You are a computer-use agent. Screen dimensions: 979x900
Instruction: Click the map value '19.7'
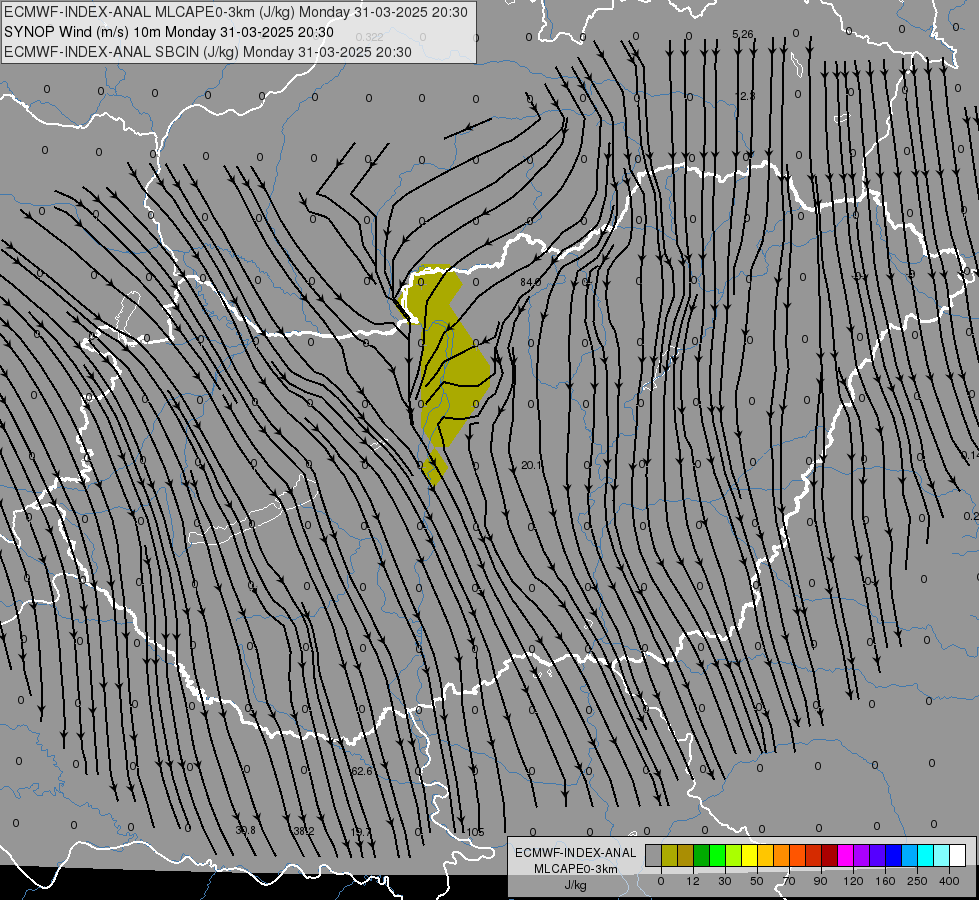tap(361, 832)
